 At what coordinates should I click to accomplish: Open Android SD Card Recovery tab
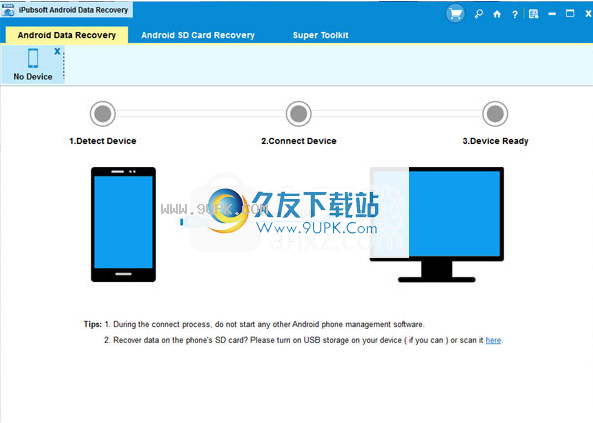tap(198, 35)
